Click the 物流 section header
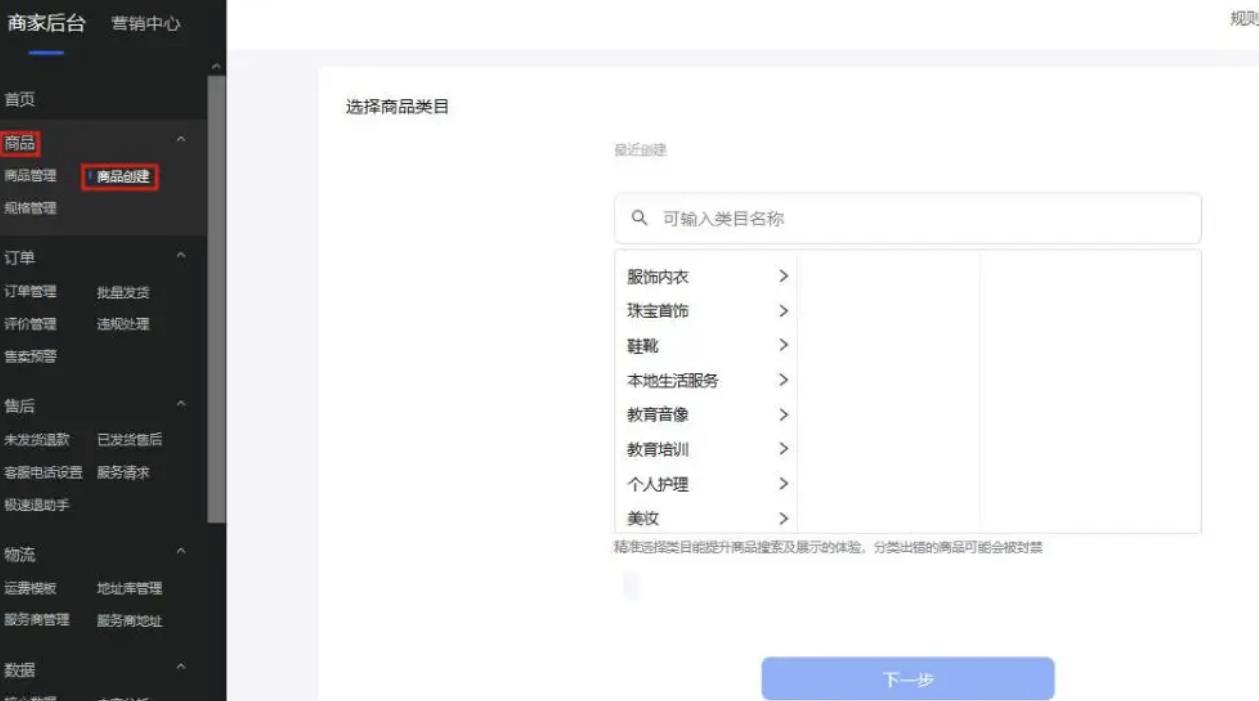 (x=20, y=553)
